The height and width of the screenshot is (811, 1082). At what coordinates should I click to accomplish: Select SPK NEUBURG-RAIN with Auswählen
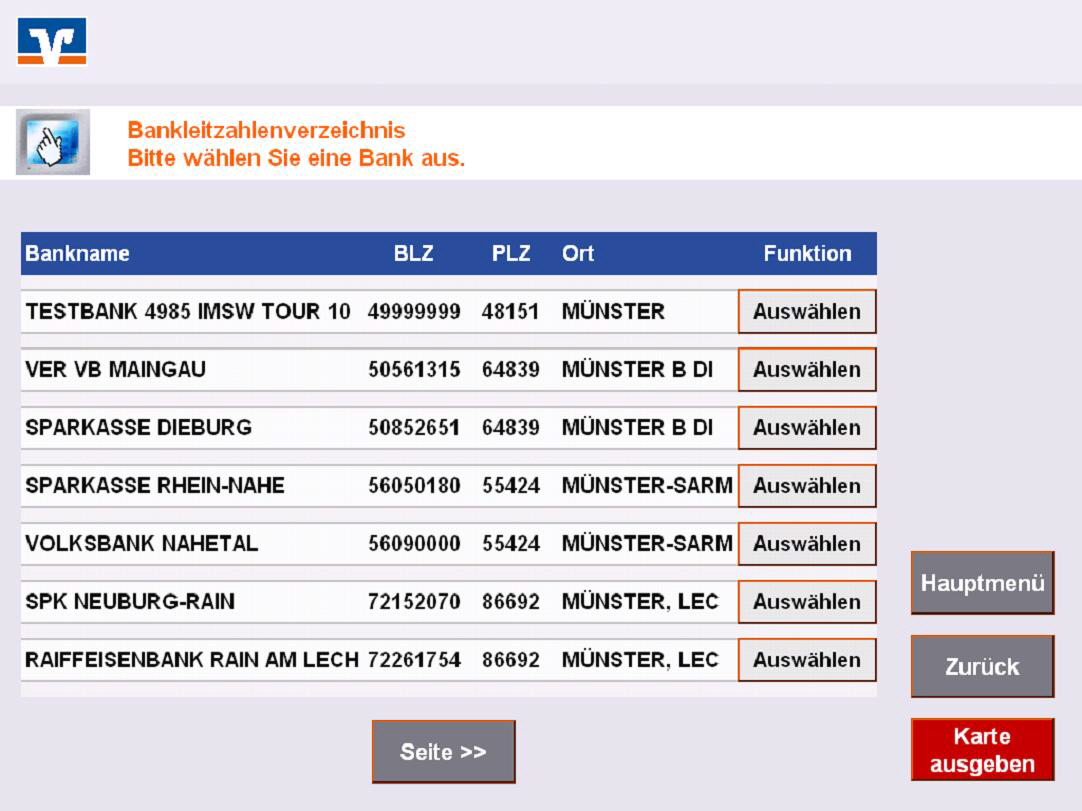tap(807, 601)
